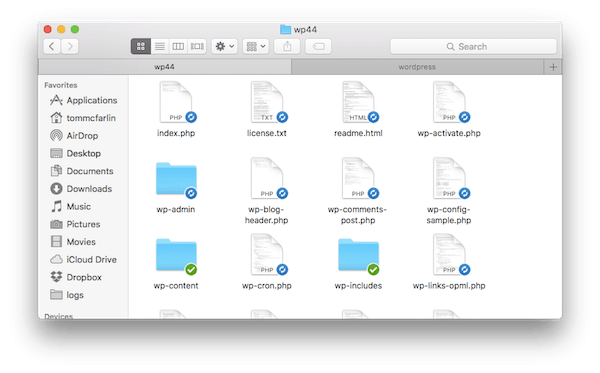Open the gear Action dropdown

coord(225,46)
